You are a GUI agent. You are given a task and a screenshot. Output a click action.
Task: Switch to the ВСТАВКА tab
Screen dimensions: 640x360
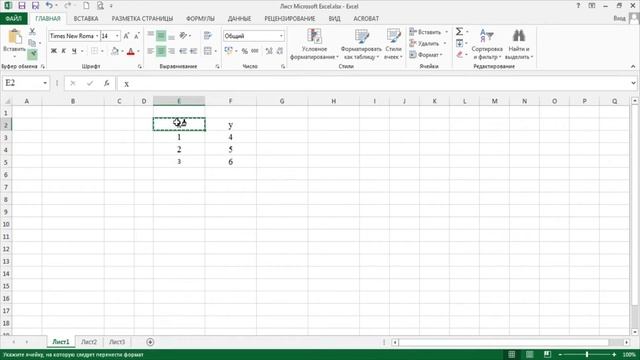[x=86, y=19]
